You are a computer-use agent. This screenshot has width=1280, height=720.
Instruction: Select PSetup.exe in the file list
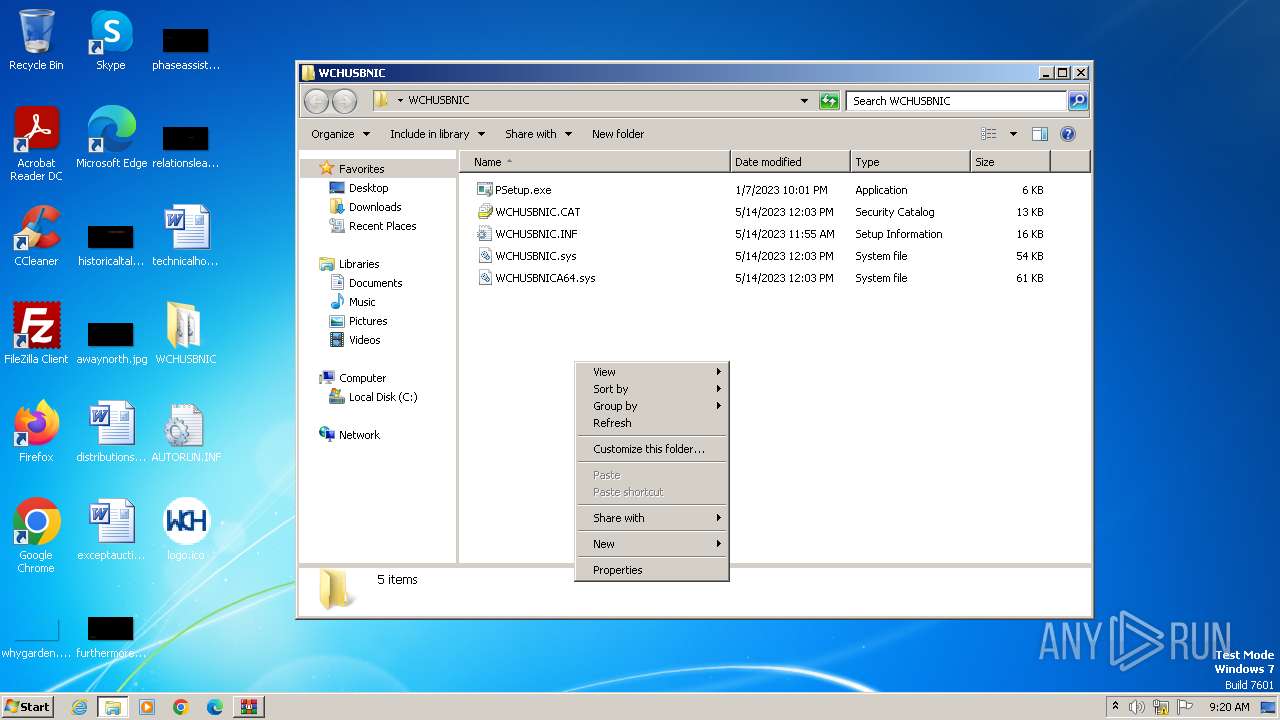click(523, 190)
